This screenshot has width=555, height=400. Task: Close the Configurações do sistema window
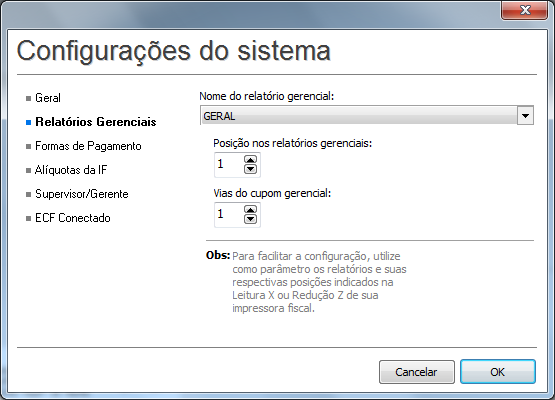[525, 10]
